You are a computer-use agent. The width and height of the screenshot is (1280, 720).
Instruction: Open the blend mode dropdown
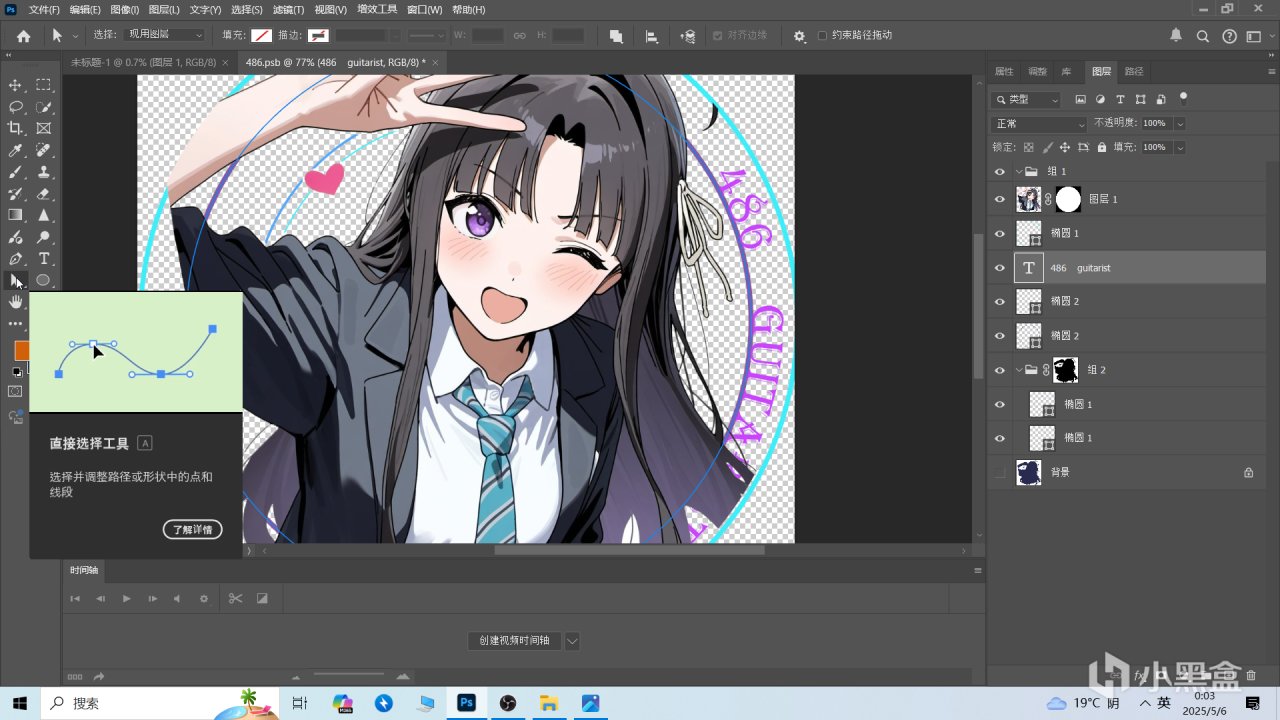1039,123
